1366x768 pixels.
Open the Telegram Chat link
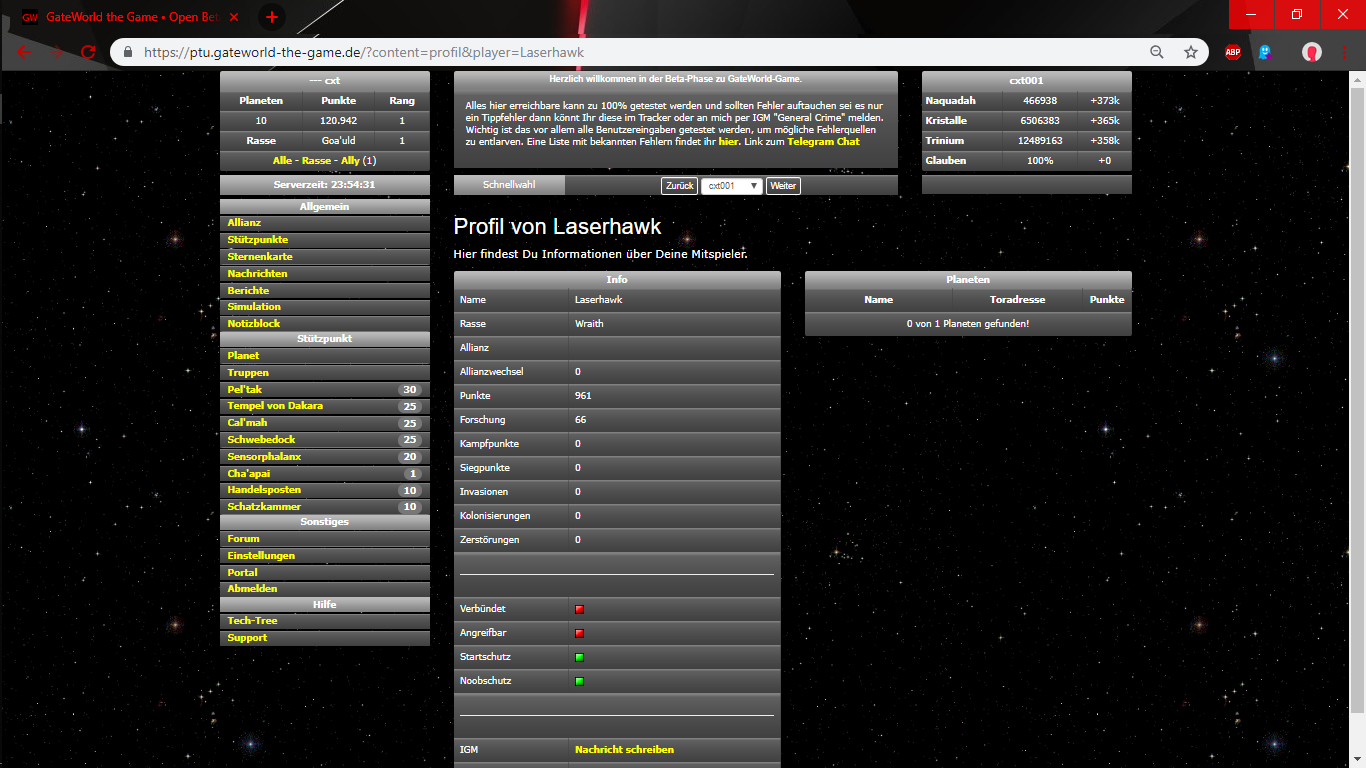[x=823, y=142]
